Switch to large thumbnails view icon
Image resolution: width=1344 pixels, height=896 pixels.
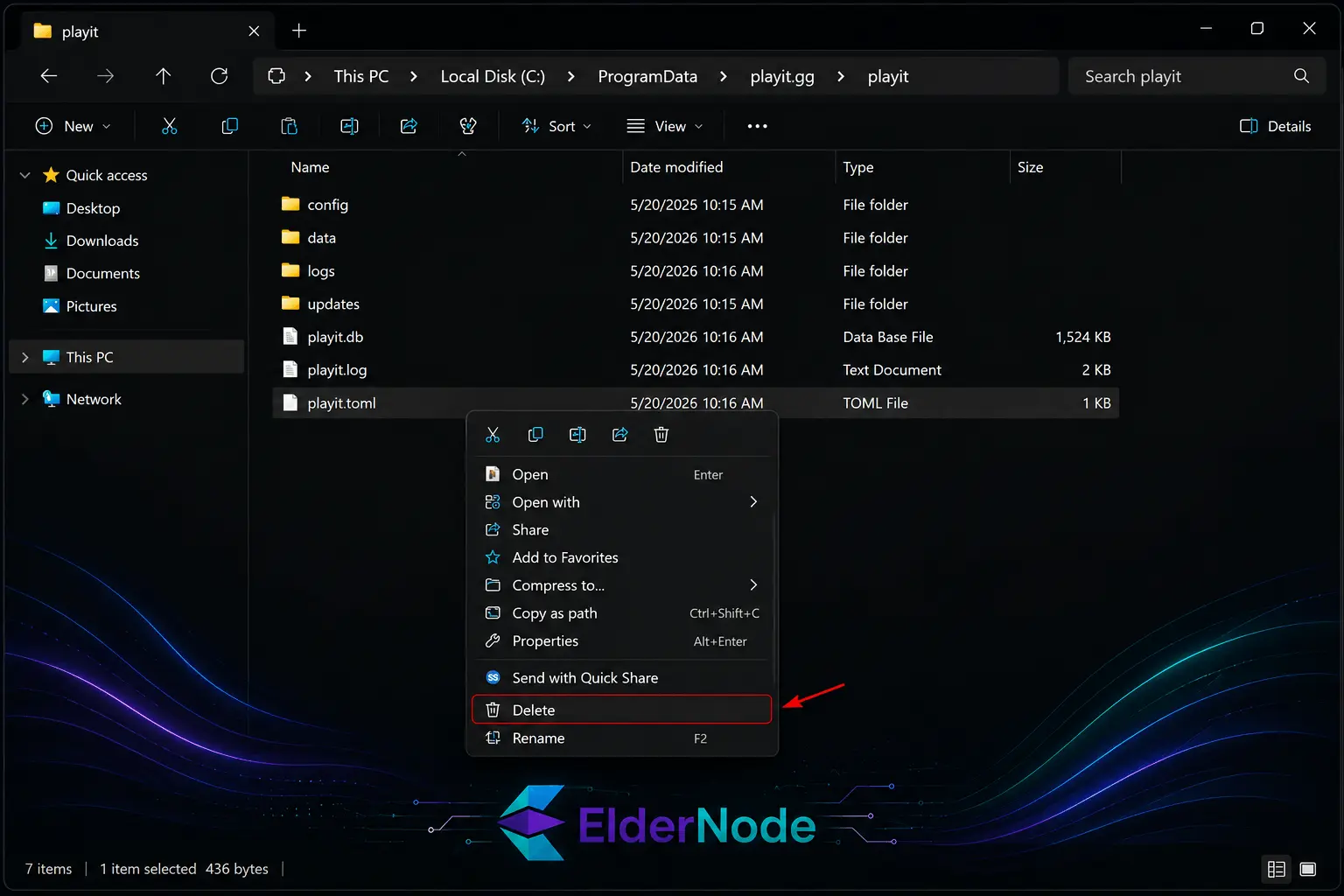(x=1308, y=869)
